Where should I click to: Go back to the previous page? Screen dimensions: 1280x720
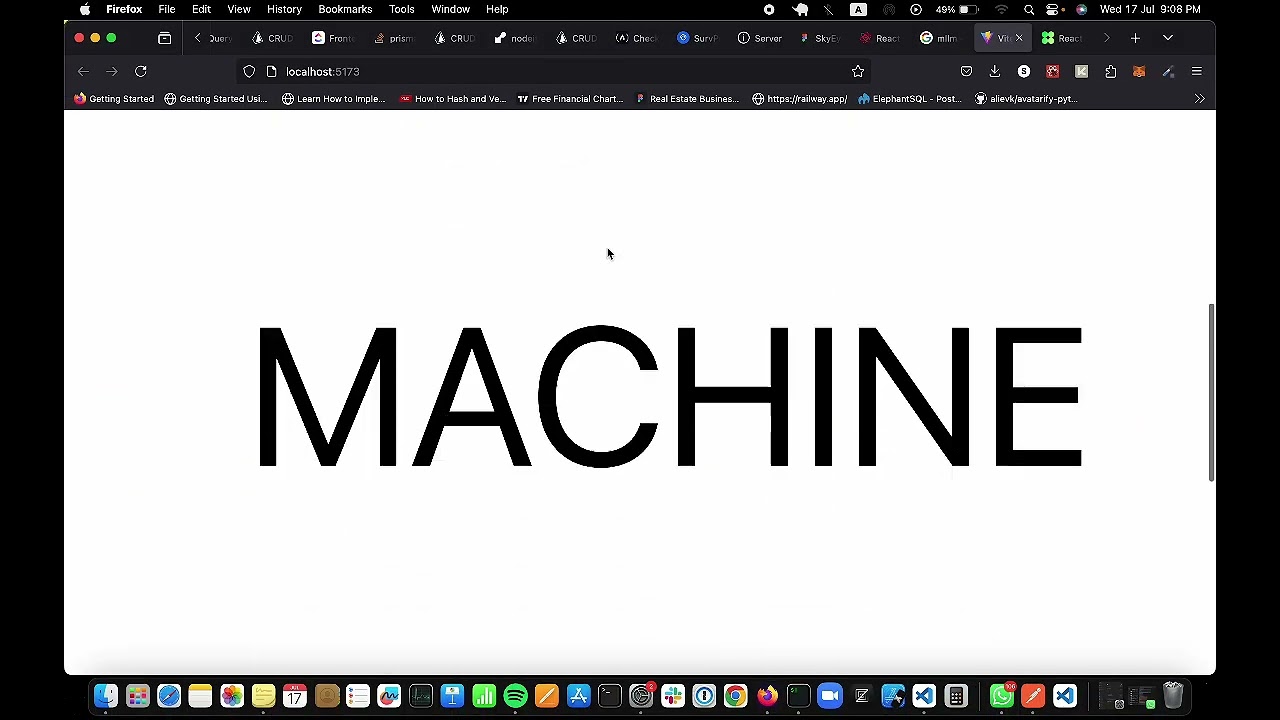(x=83, y=71)
